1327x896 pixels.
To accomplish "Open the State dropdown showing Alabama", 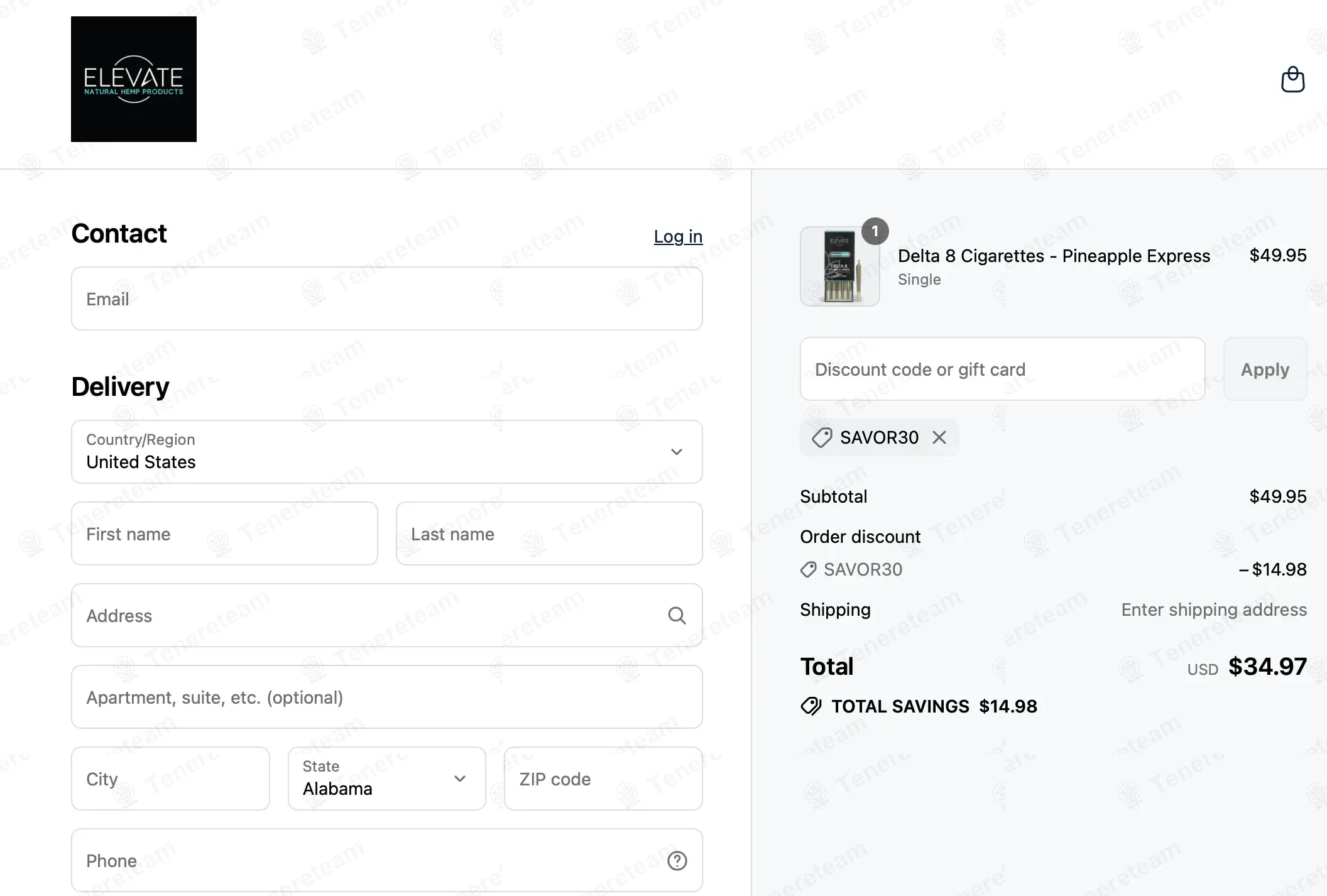I will 386,779.
